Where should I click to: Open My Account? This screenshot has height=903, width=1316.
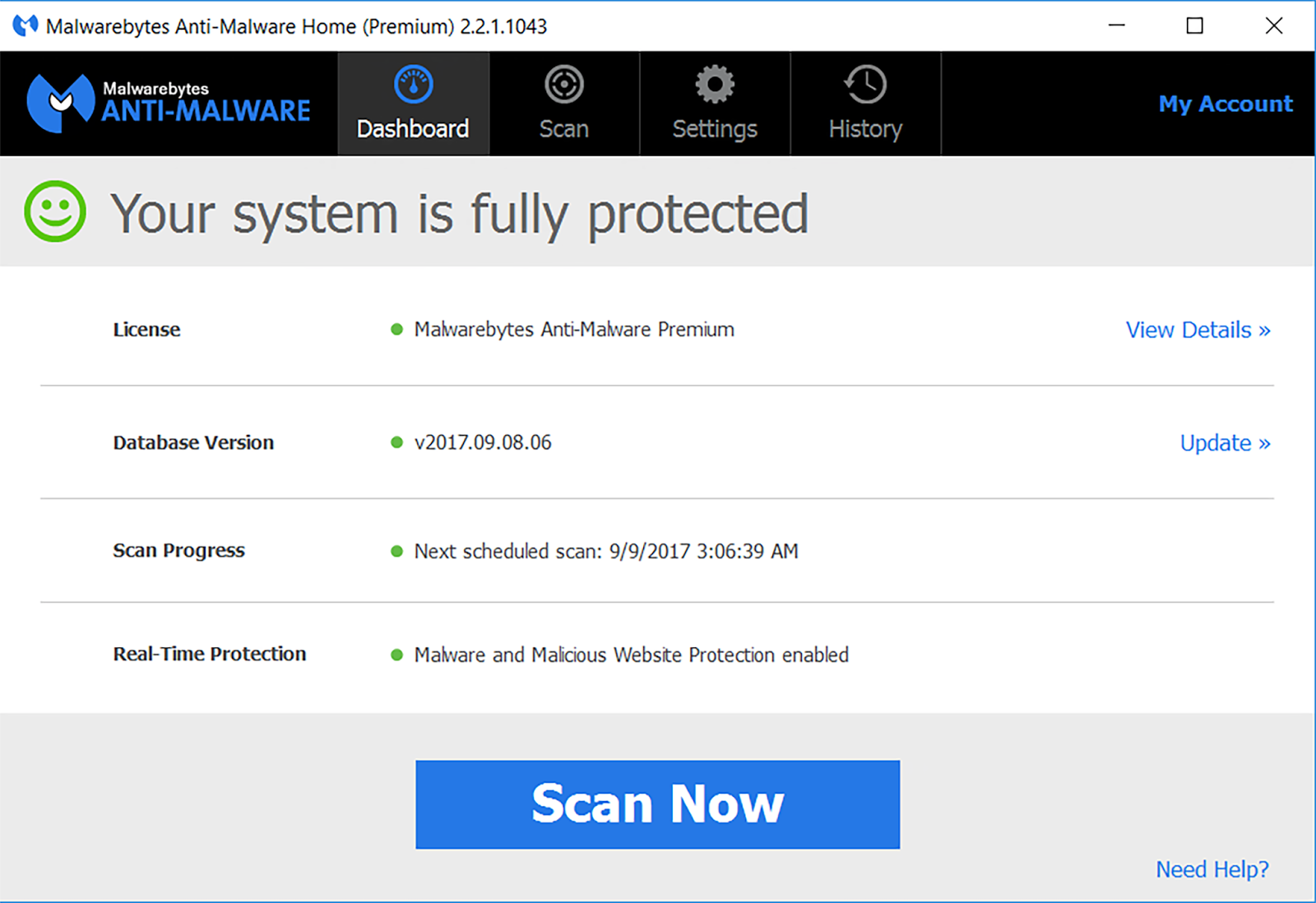point(1225,104)
